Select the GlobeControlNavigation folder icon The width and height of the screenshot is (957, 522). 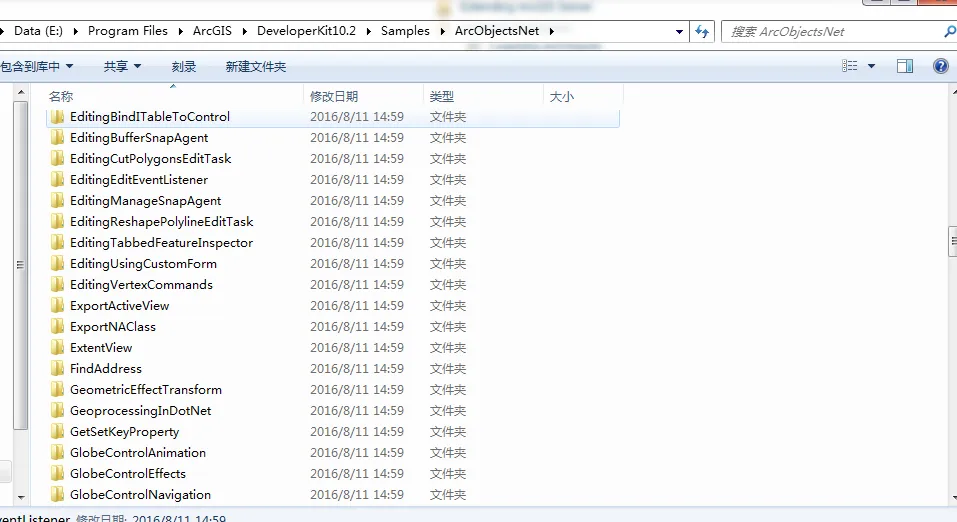pos(57,495)
